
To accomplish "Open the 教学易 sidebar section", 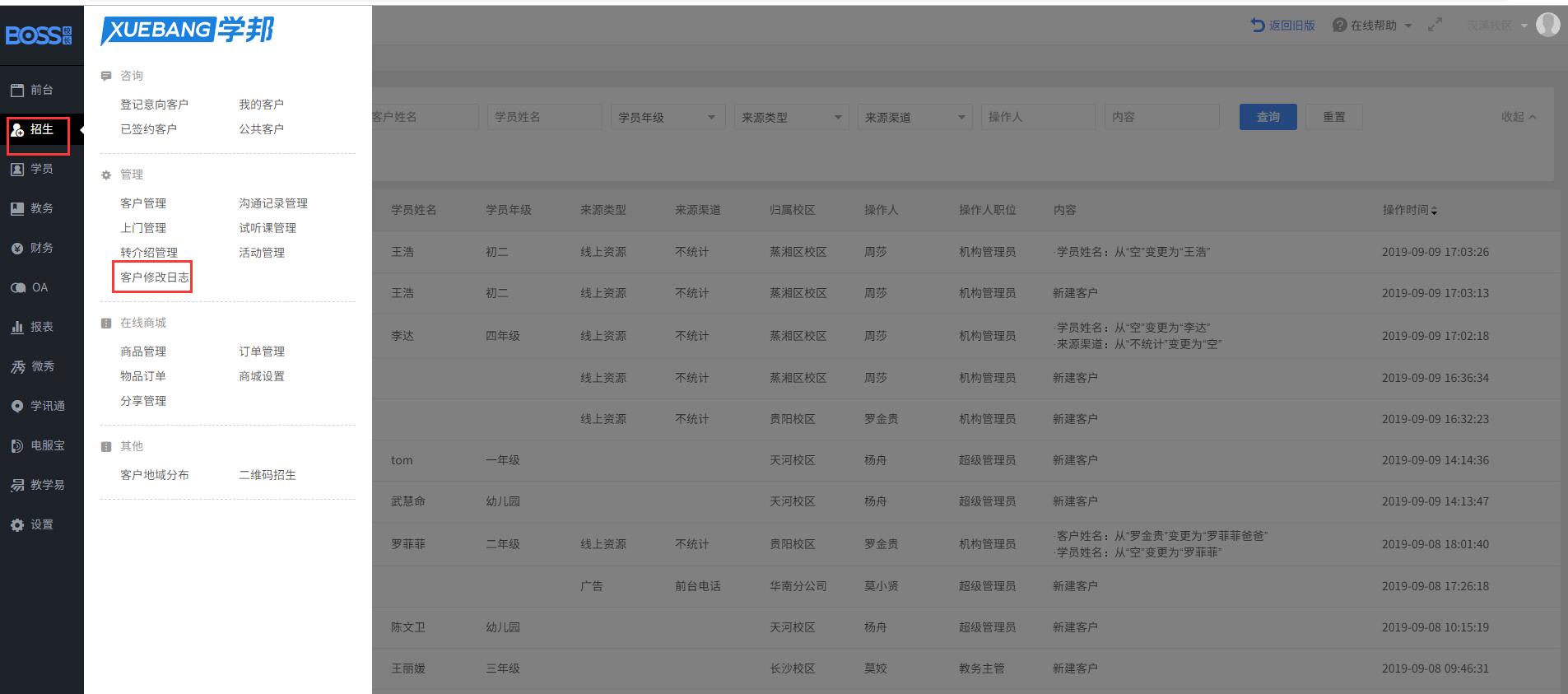I will (x=37, y=485).
